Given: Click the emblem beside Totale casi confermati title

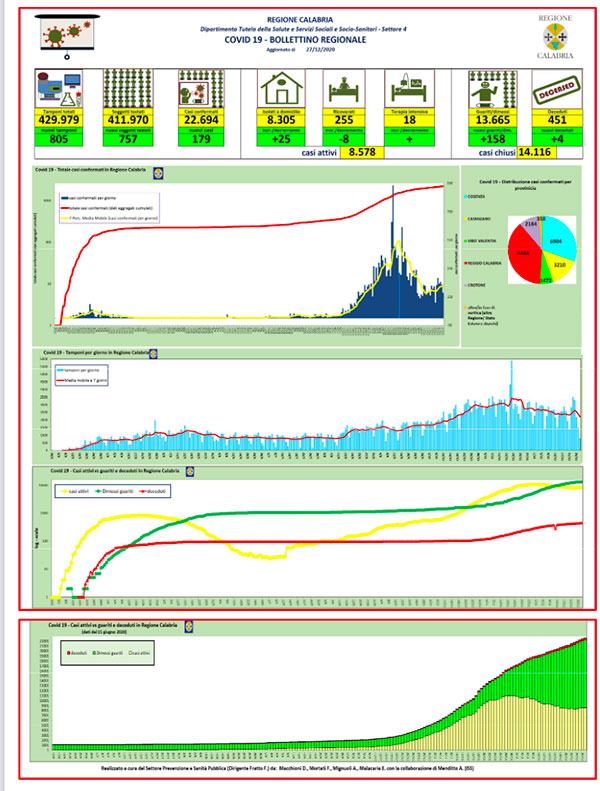Looking at the screenshot, I should pos(157,173).
